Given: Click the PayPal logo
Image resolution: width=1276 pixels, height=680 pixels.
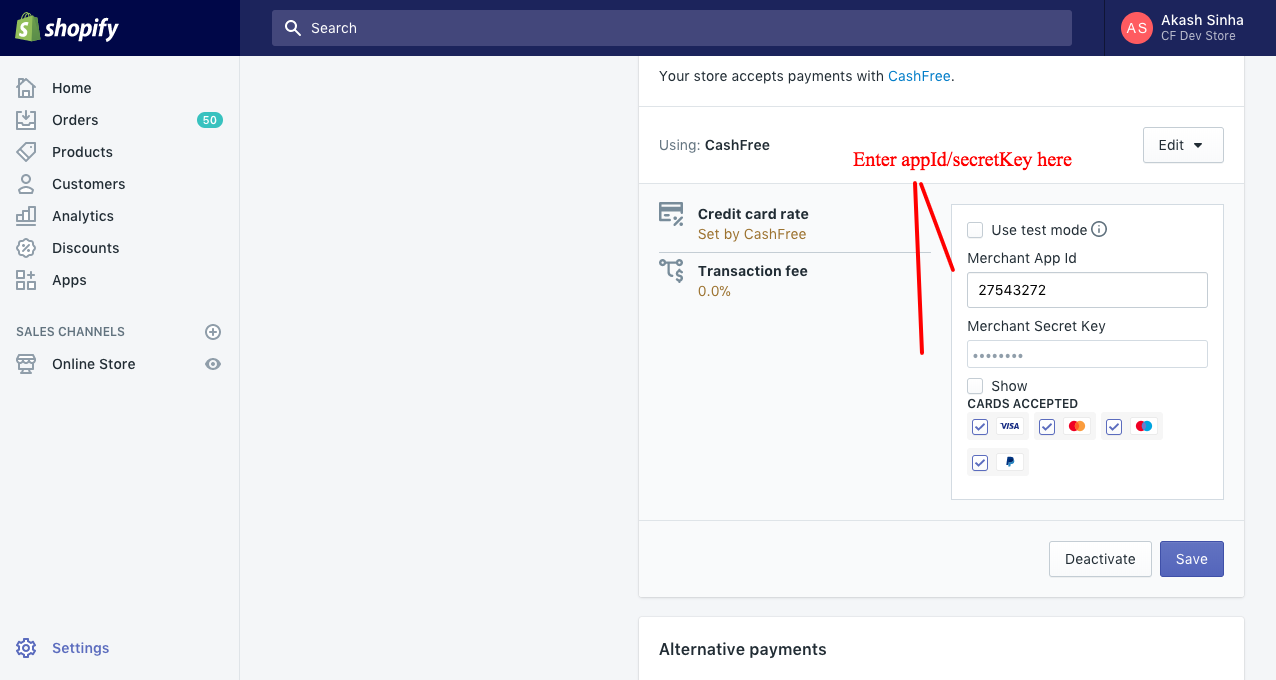Looking at the screenshot, I should [x=1010, y=462].
